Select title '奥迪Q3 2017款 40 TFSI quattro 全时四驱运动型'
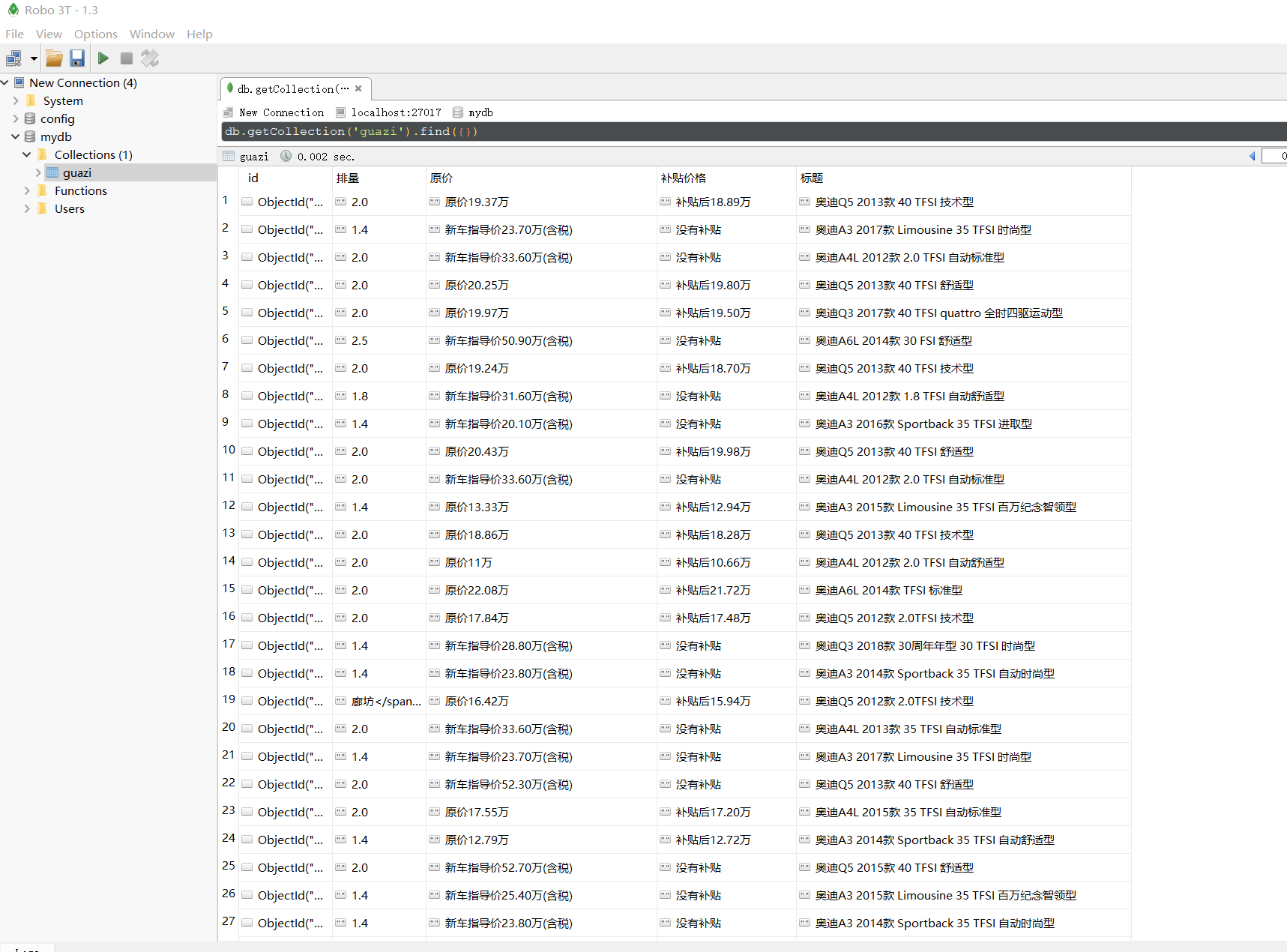 coord(964,313)
